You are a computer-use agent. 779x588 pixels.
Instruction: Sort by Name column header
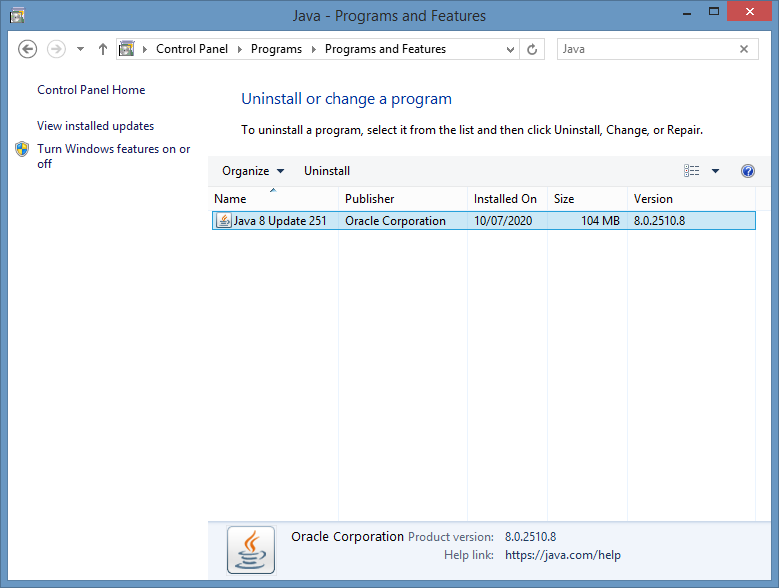(273, 199)
